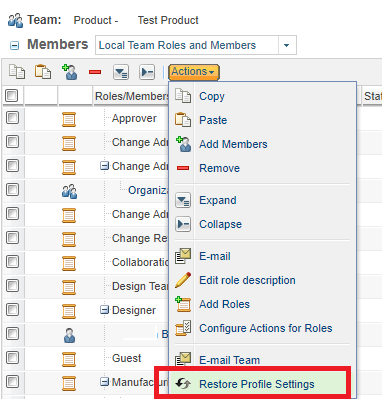Click the Paste clipboard toolbar icon
Screen dimensions: 382x399
click(43, 72)
